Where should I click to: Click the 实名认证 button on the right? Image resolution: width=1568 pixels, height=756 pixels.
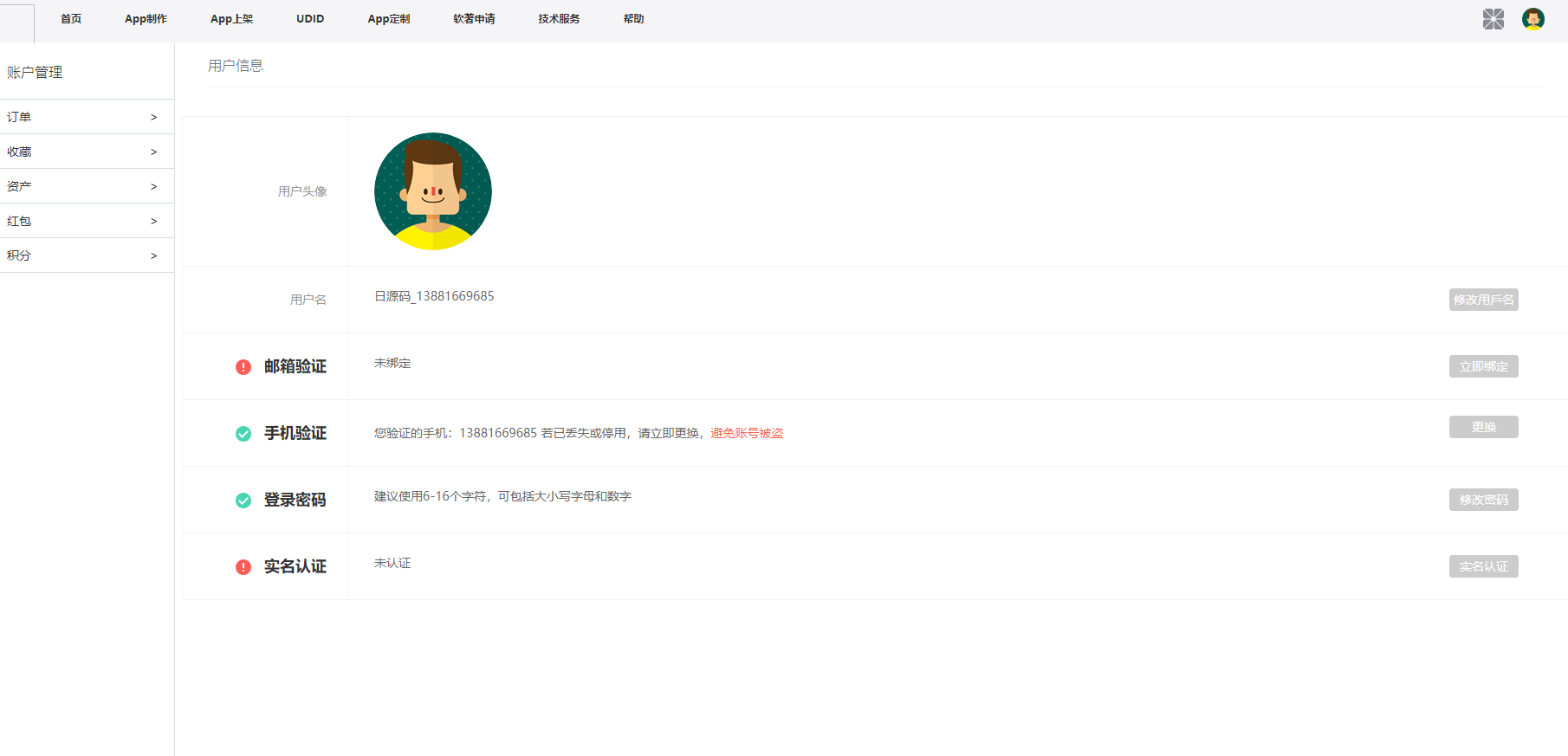click(1483, 566)
